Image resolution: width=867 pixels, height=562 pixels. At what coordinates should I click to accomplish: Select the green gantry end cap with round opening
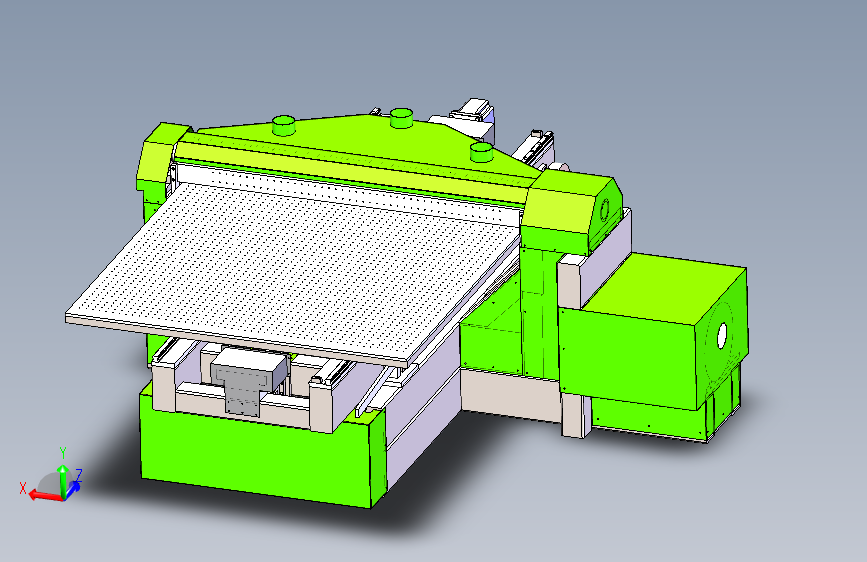coord(572,213)
